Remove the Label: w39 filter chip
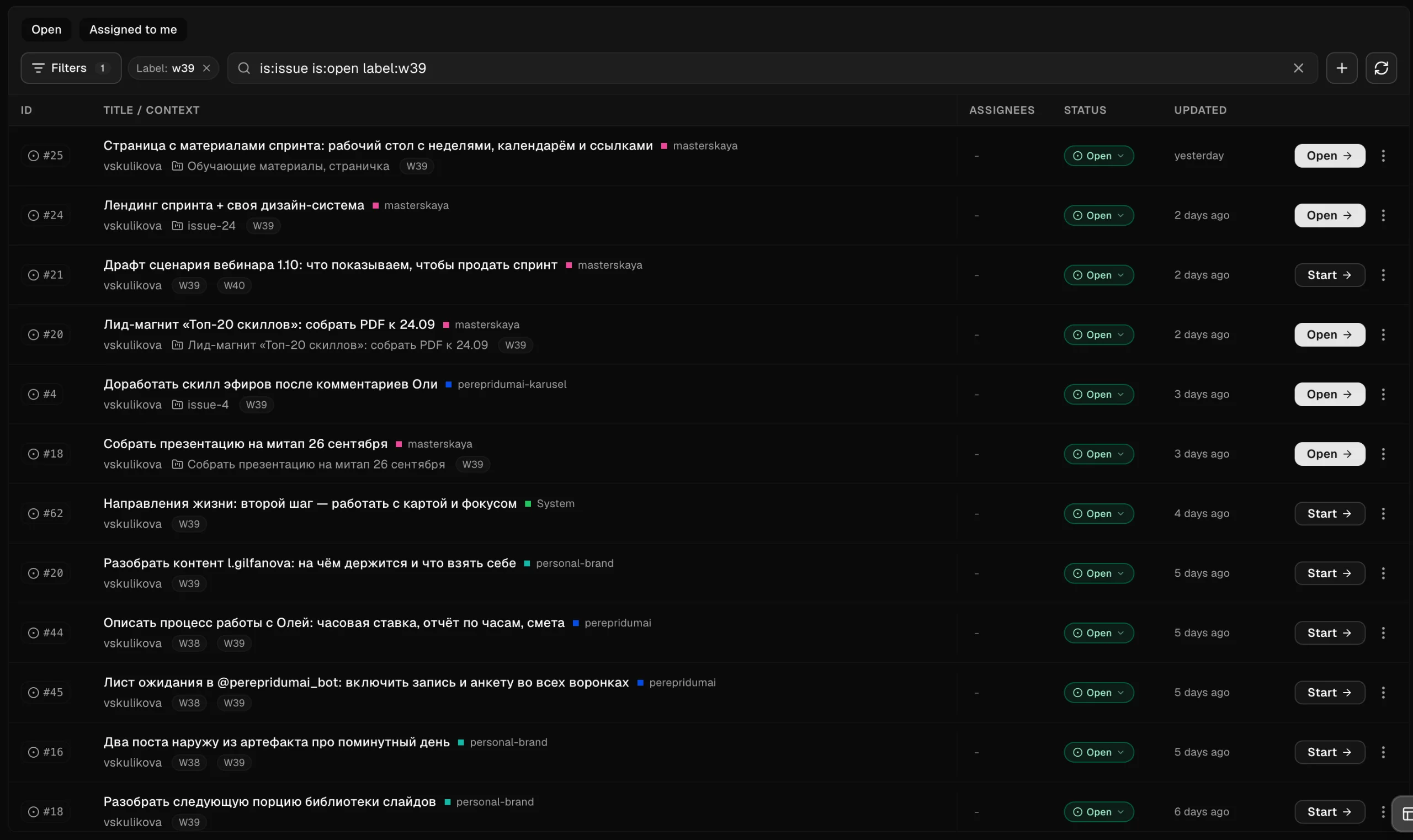 pyautogui.click(x=206, y=68)
